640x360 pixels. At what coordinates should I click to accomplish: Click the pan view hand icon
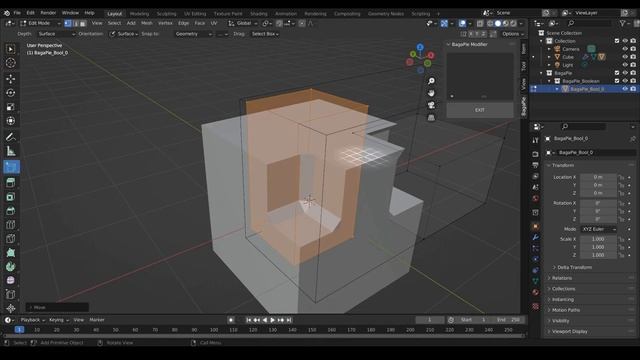pos(431,93)
